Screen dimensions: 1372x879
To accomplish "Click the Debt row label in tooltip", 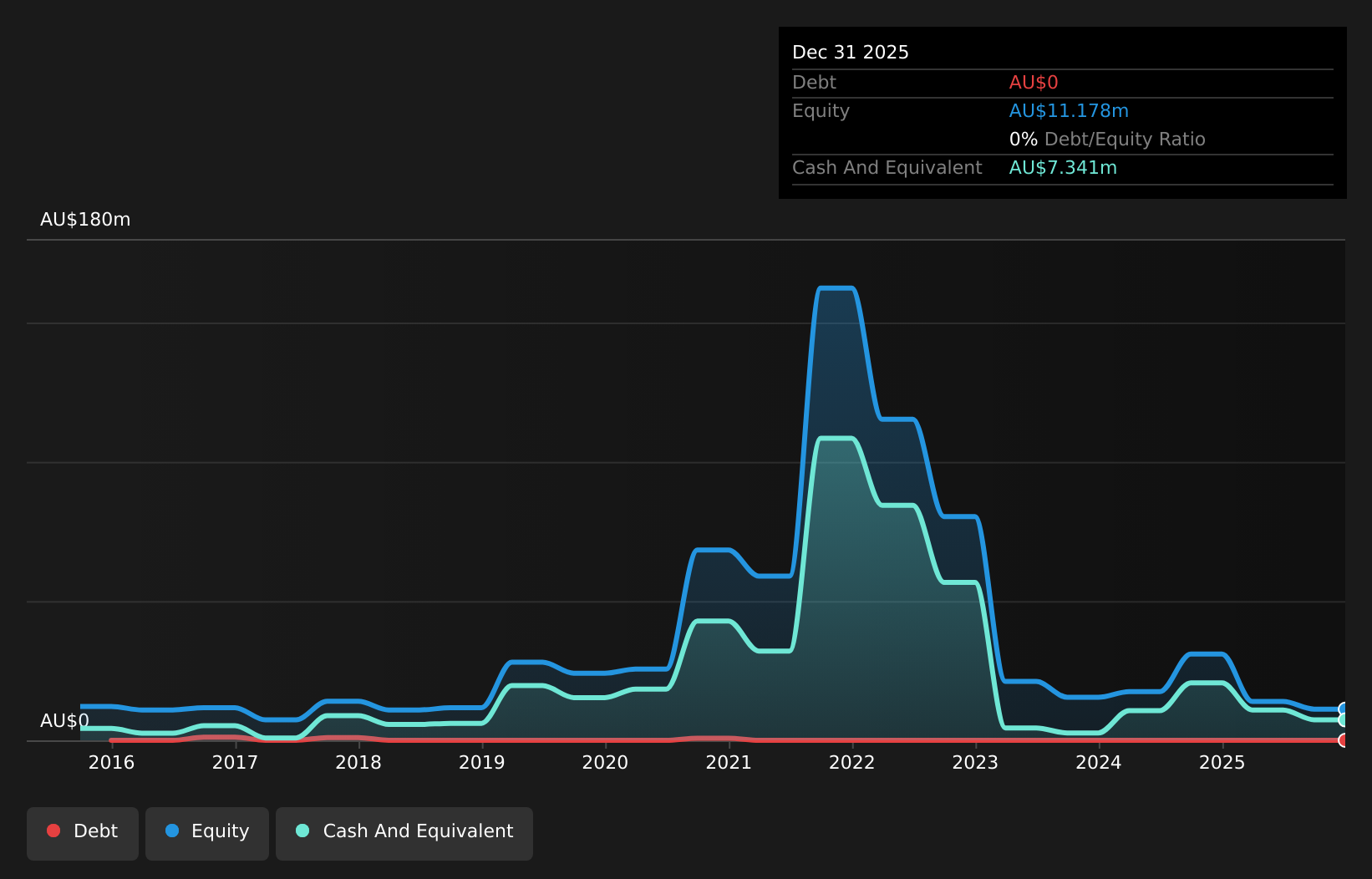I will pos(814,83).
